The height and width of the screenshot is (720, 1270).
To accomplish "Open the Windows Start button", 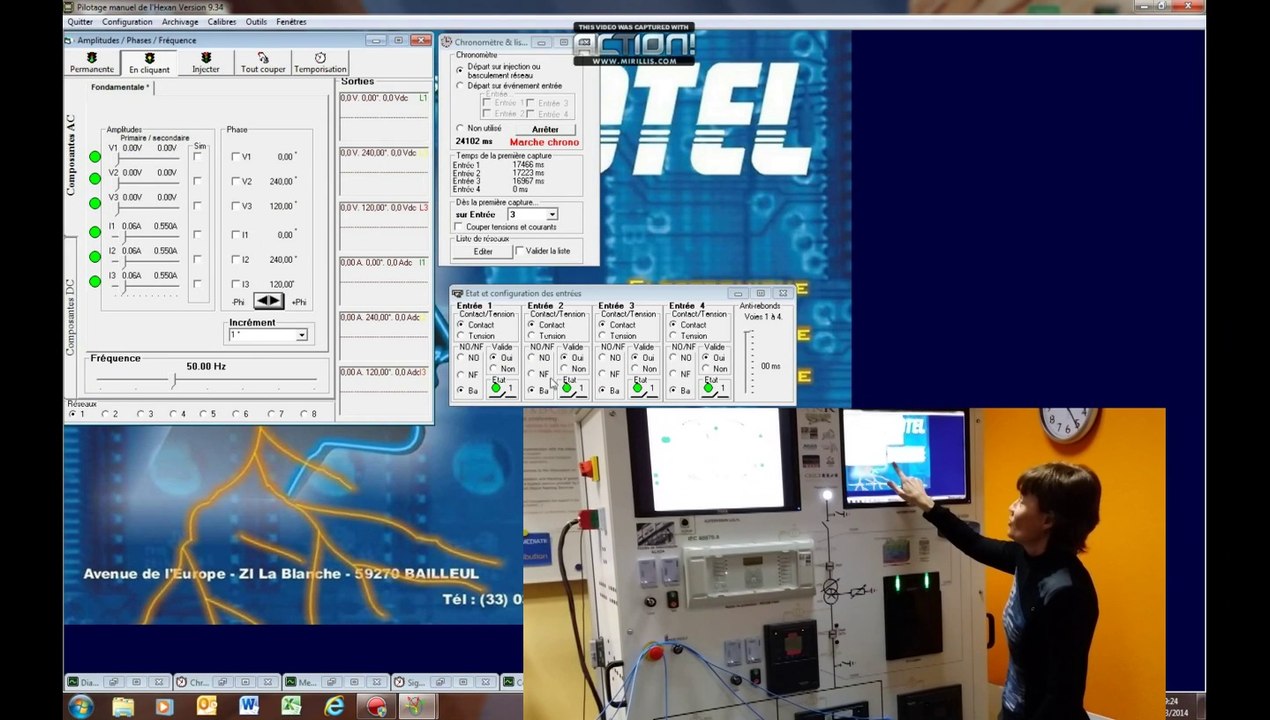I will pos(80,706).
